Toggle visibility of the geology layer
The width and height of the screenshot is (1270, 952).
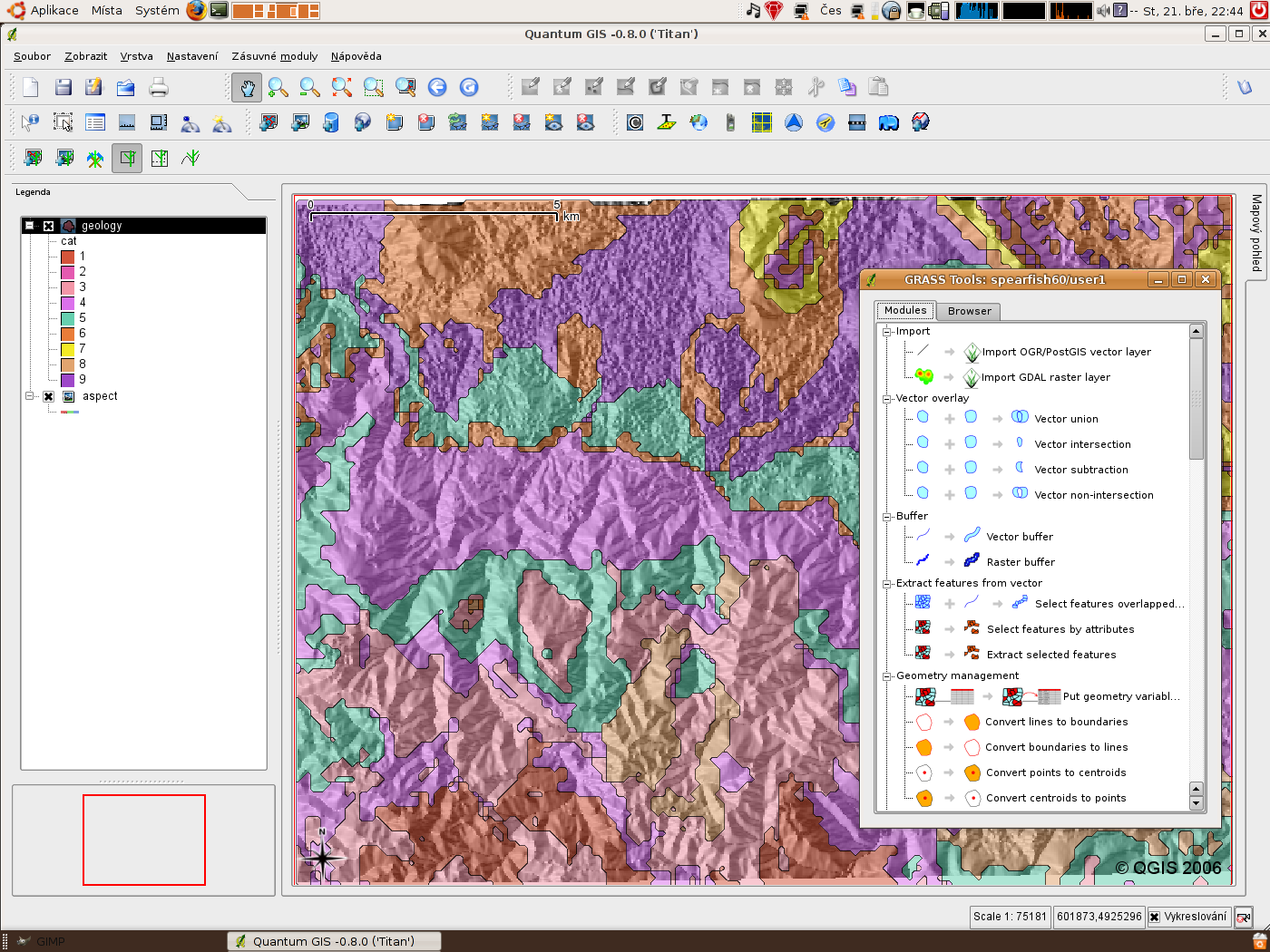click(49, 226)
